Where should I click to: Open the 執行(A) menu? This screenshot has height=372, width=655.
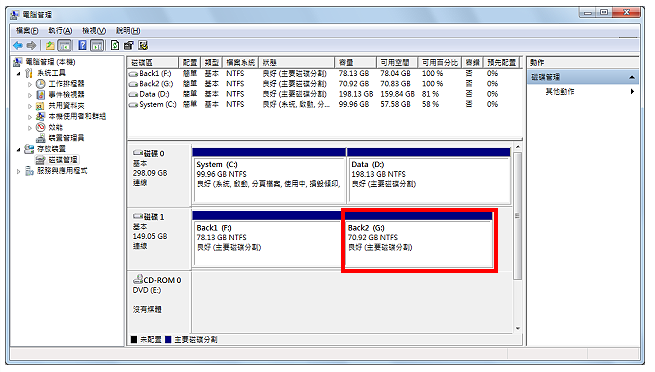point(60,30)
